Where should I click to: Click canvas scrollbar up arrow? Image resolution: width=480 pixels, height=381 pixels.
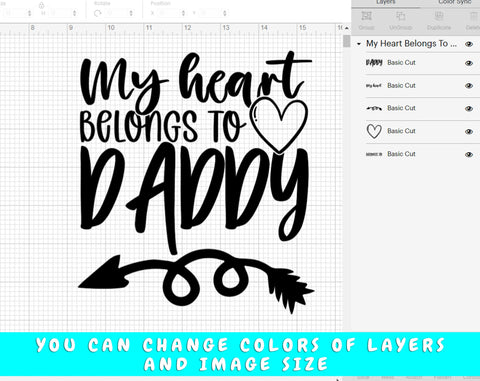(x=347, y=28)
